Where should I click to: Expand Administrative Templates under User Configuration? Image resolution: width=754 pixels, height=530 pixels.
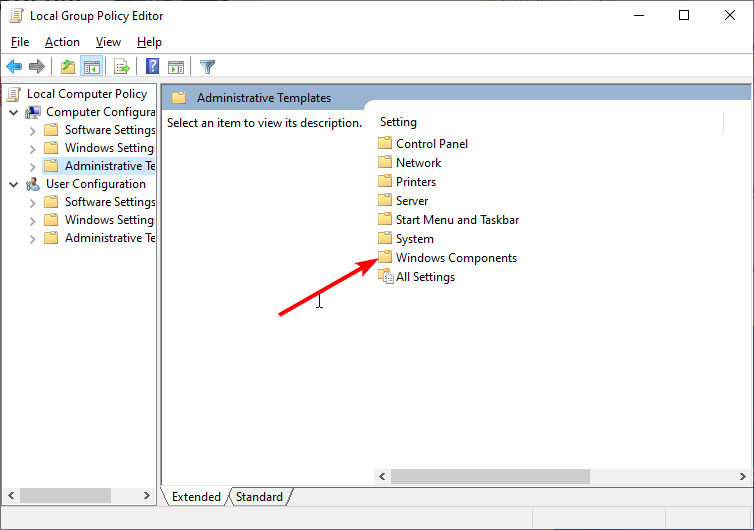[32, 239]
